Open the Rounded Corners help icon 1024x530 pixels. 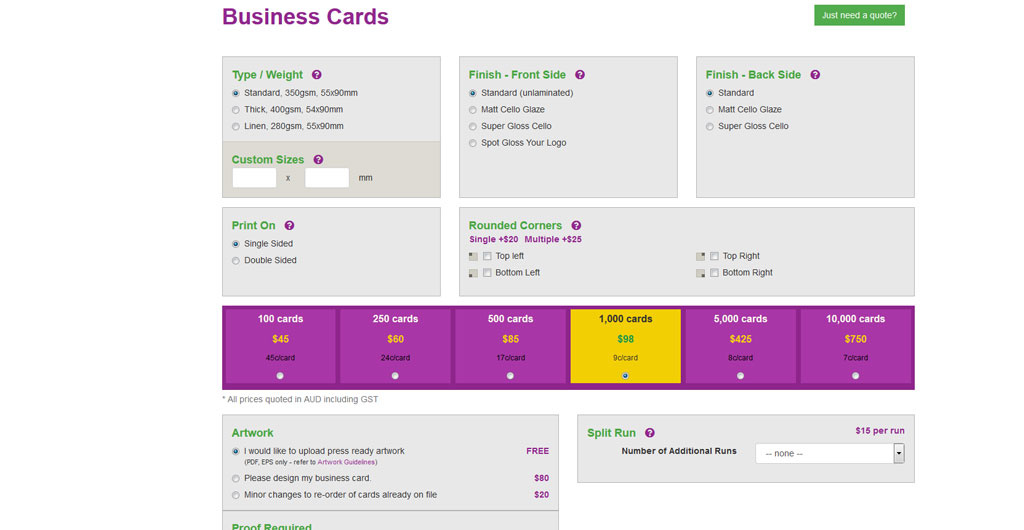click(576, 226)
